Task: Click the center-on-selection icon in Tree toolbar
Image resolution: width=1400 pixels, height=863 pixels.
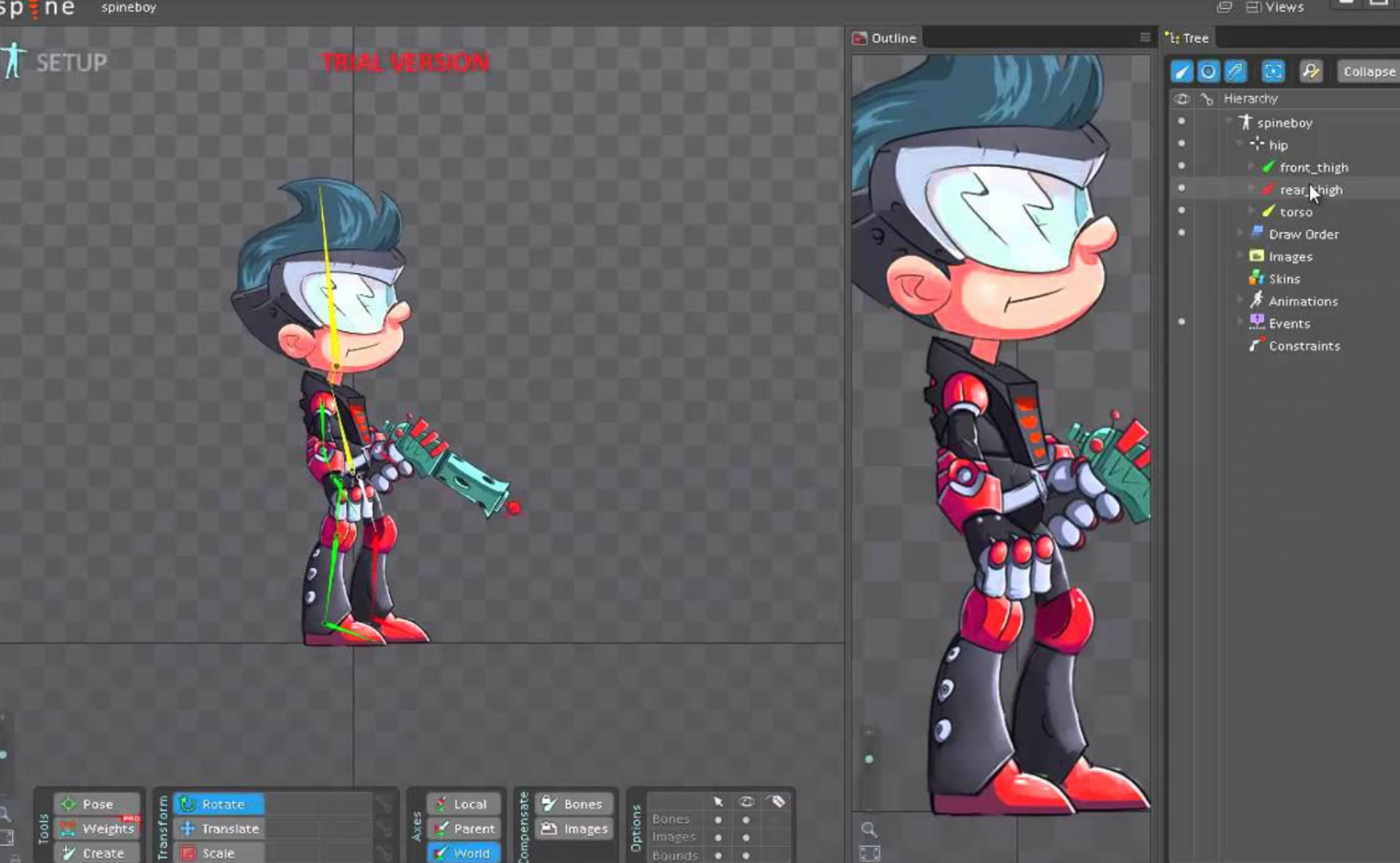Action: [x=1273, y=71]
